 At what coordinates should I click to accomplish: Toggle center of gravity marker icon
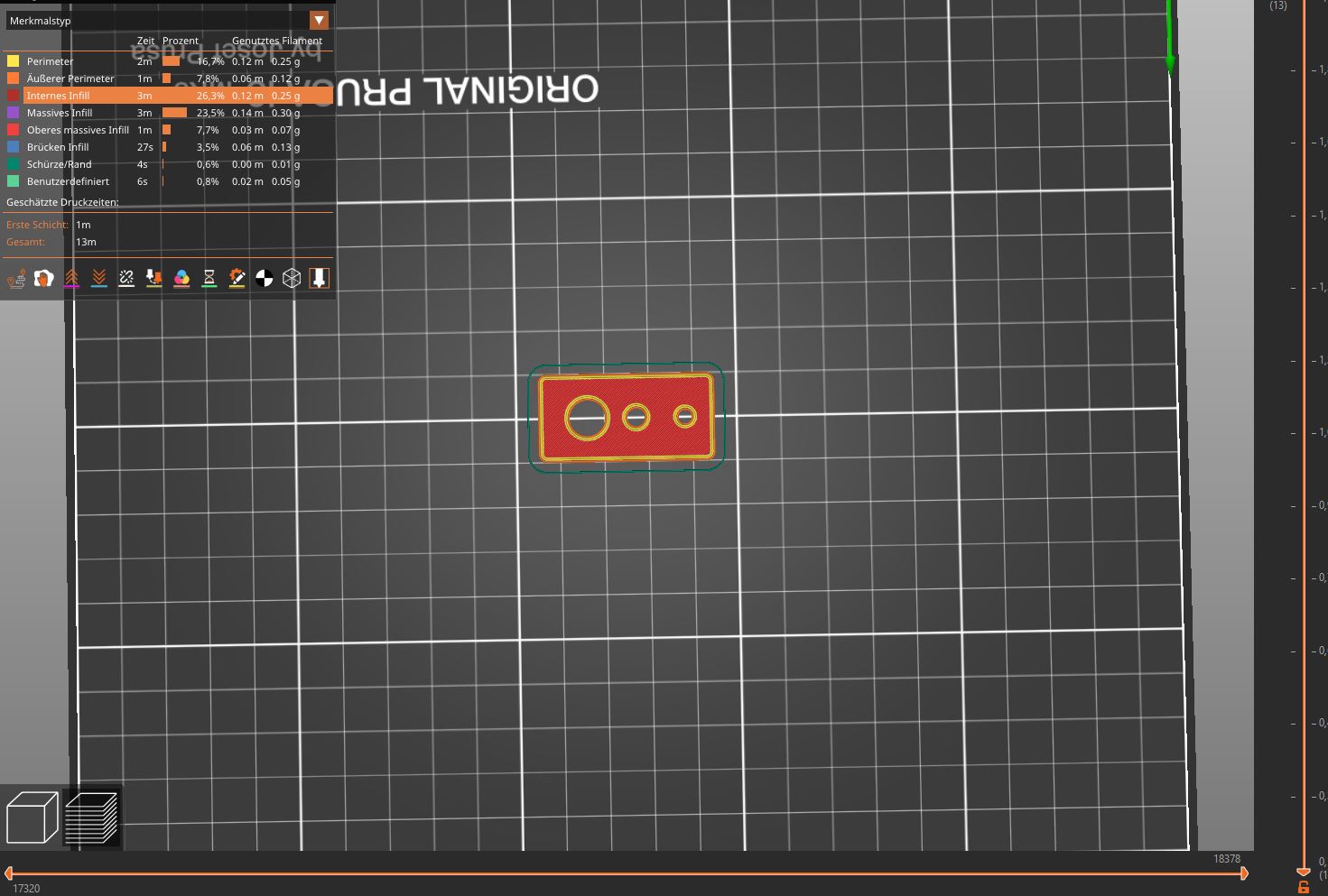tap(265, 279)
